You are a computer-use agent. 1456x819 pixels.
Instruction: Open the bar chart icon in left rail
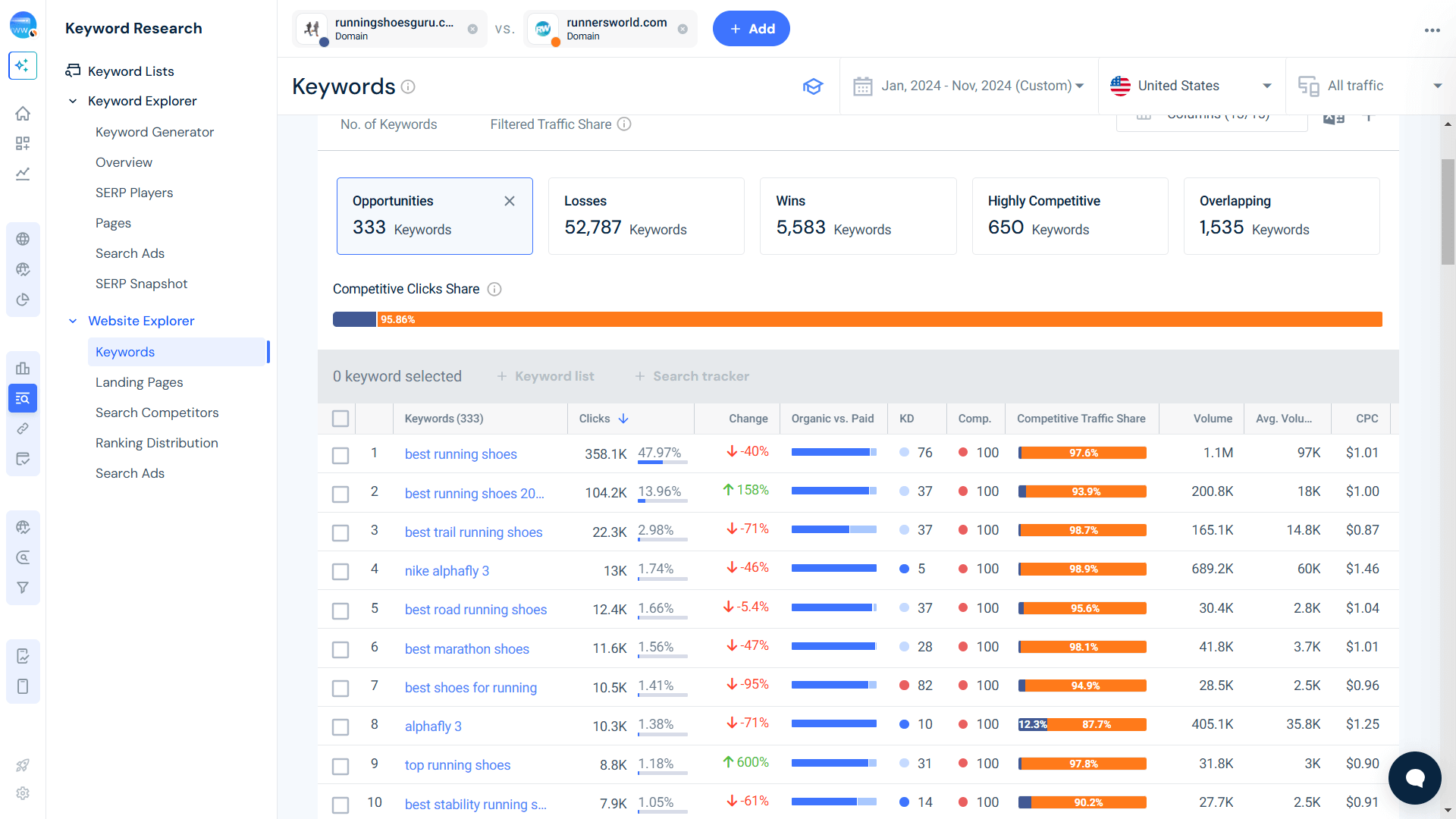click(23, 369)
